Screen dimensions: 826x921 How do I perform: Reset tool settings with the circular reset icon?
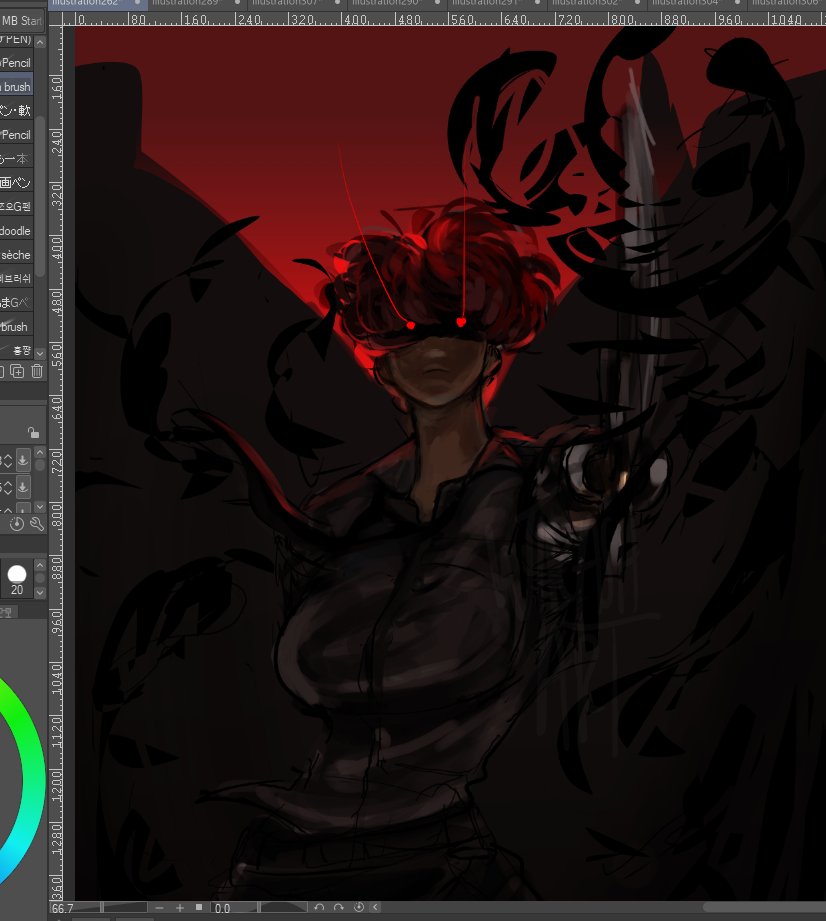point(17,523)
